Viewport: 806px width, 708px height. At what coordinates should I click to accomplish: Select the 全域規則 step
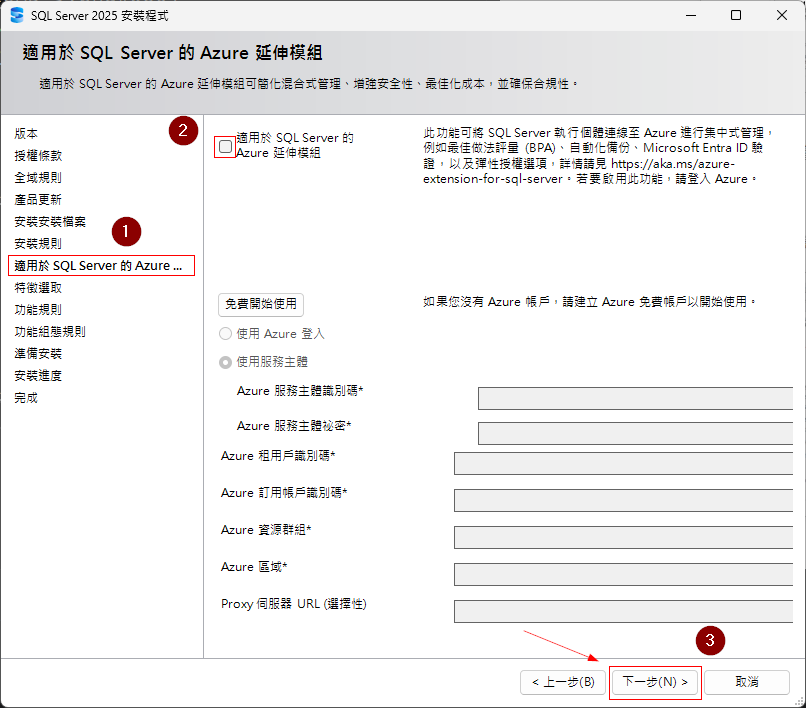[x=38, y=178]
